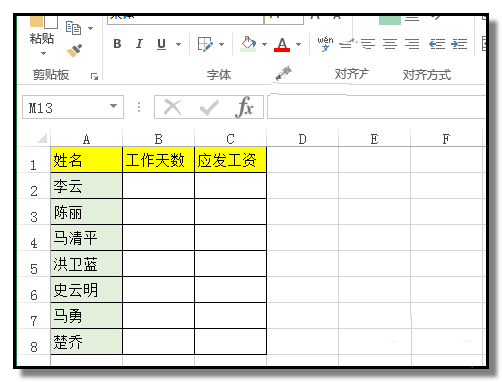Screen dimensions: 502x382
Task: Toggle Italic formatting
Action: (x=139, y=44)
